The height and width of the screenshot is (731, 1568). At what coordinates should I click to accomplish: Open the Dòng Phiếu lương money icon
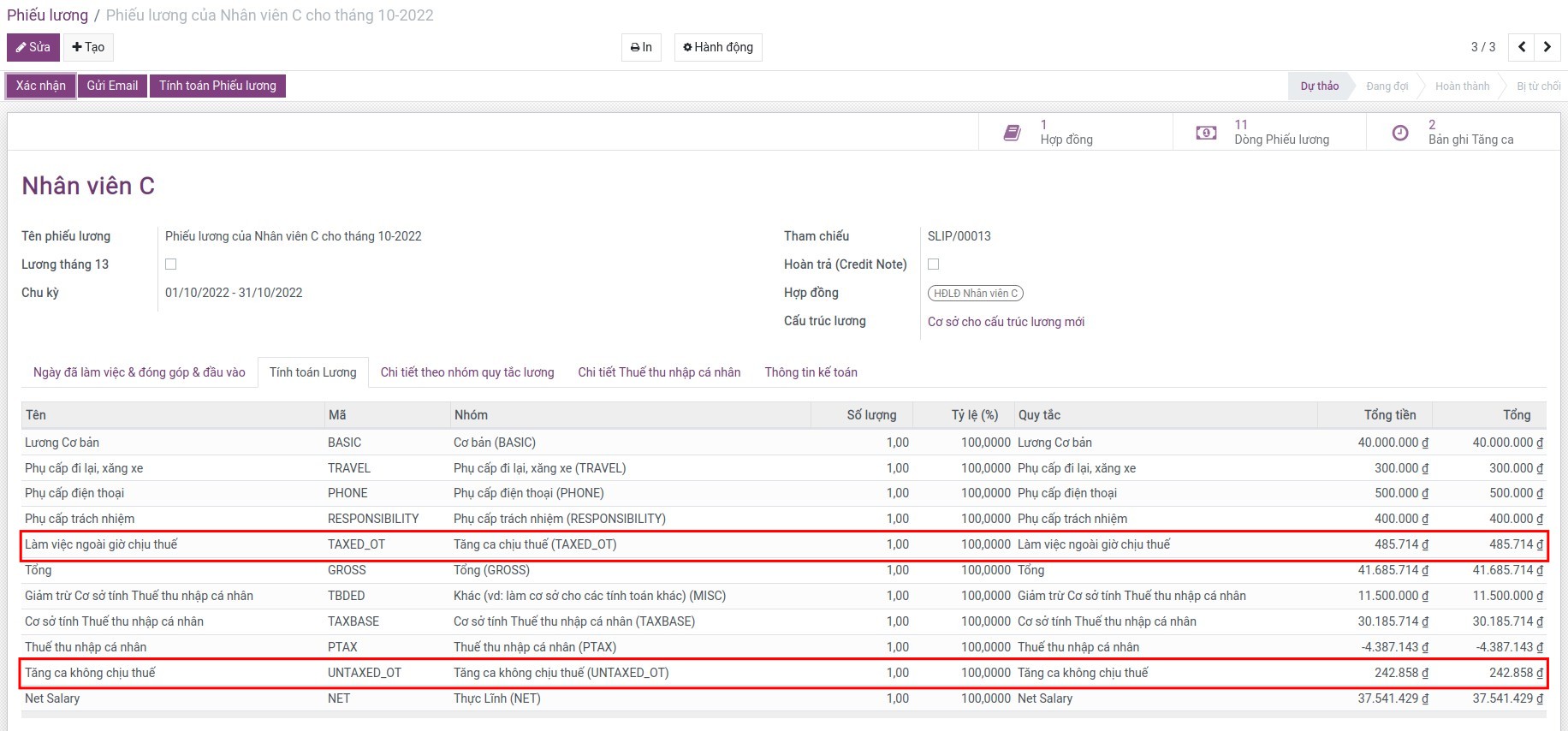coord(1206,133)
